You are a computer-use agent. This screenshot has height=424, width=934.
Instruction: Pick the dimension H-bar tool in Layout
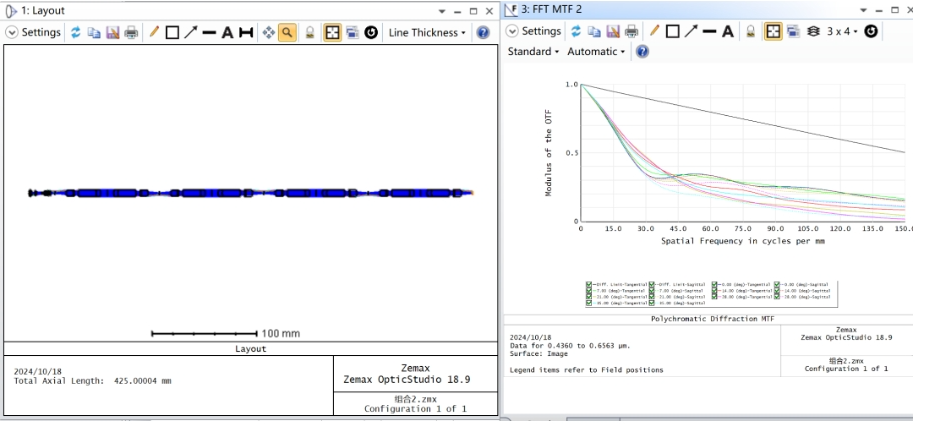pyautogui.click(x=246, y=32)
